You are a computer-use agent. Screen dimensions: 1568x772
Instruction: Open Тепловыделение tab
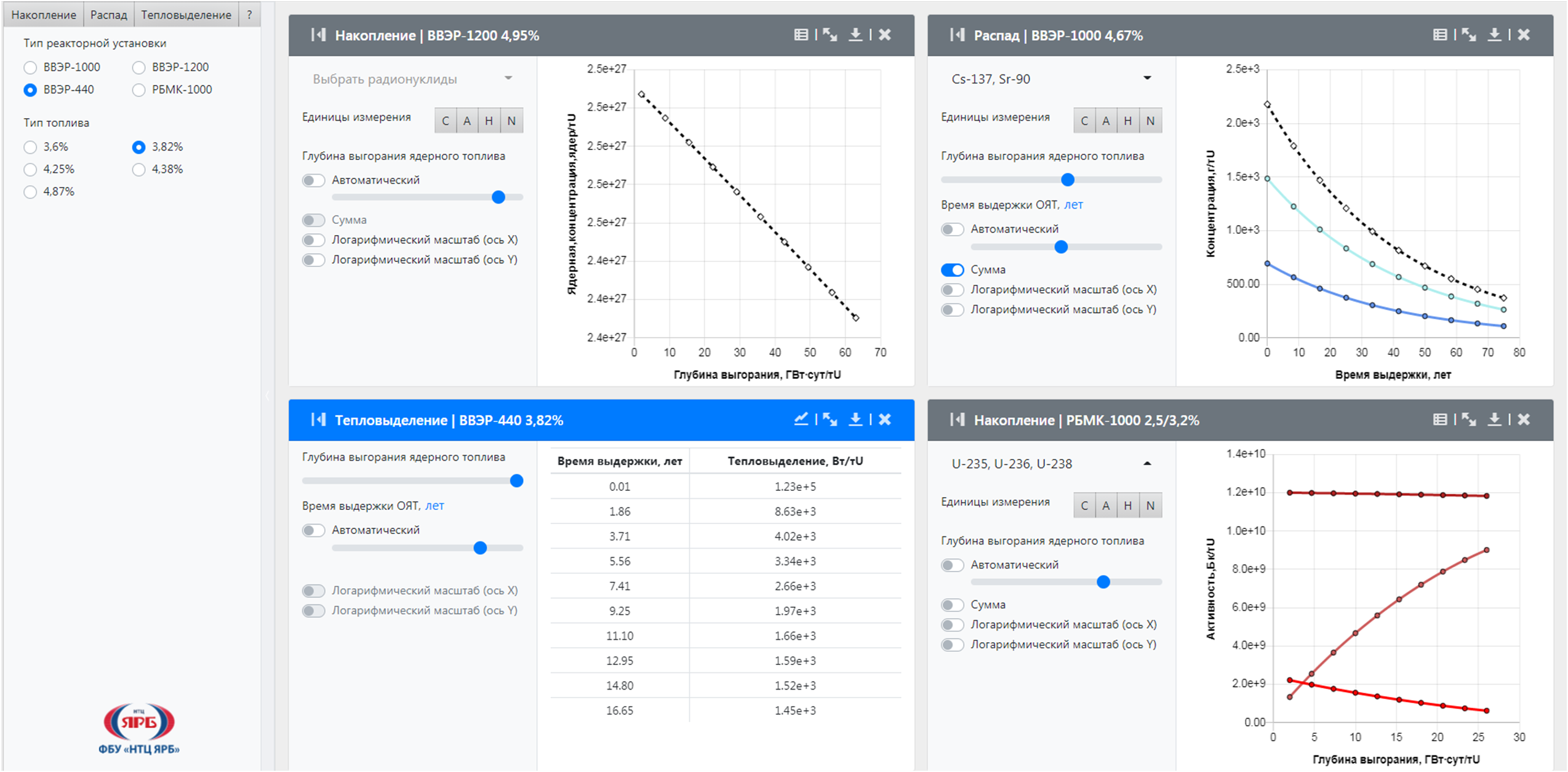[x=186, y=15]
